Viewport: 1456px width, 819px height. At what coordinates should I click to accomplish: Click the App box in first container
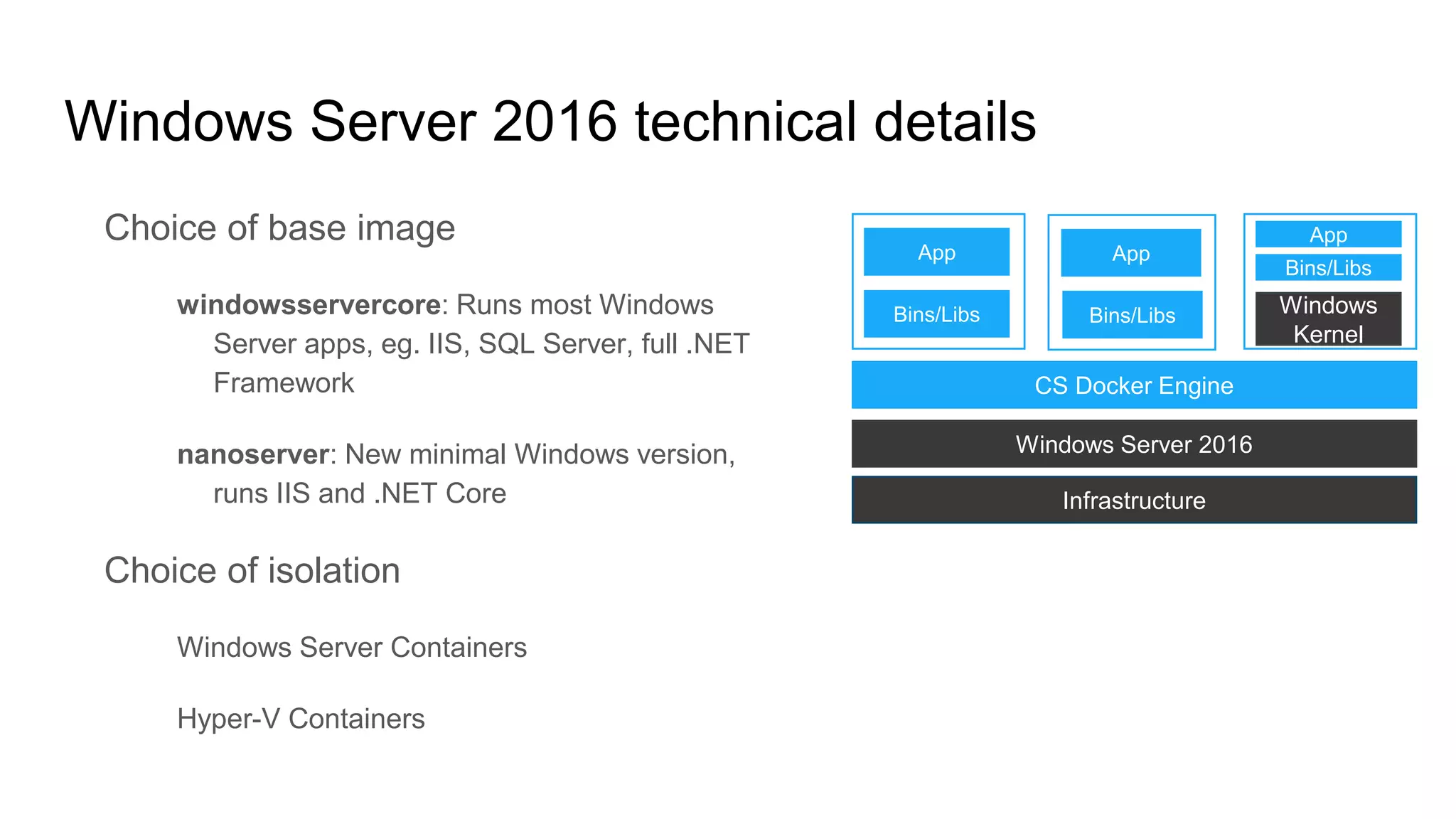[x=936, y=252]
